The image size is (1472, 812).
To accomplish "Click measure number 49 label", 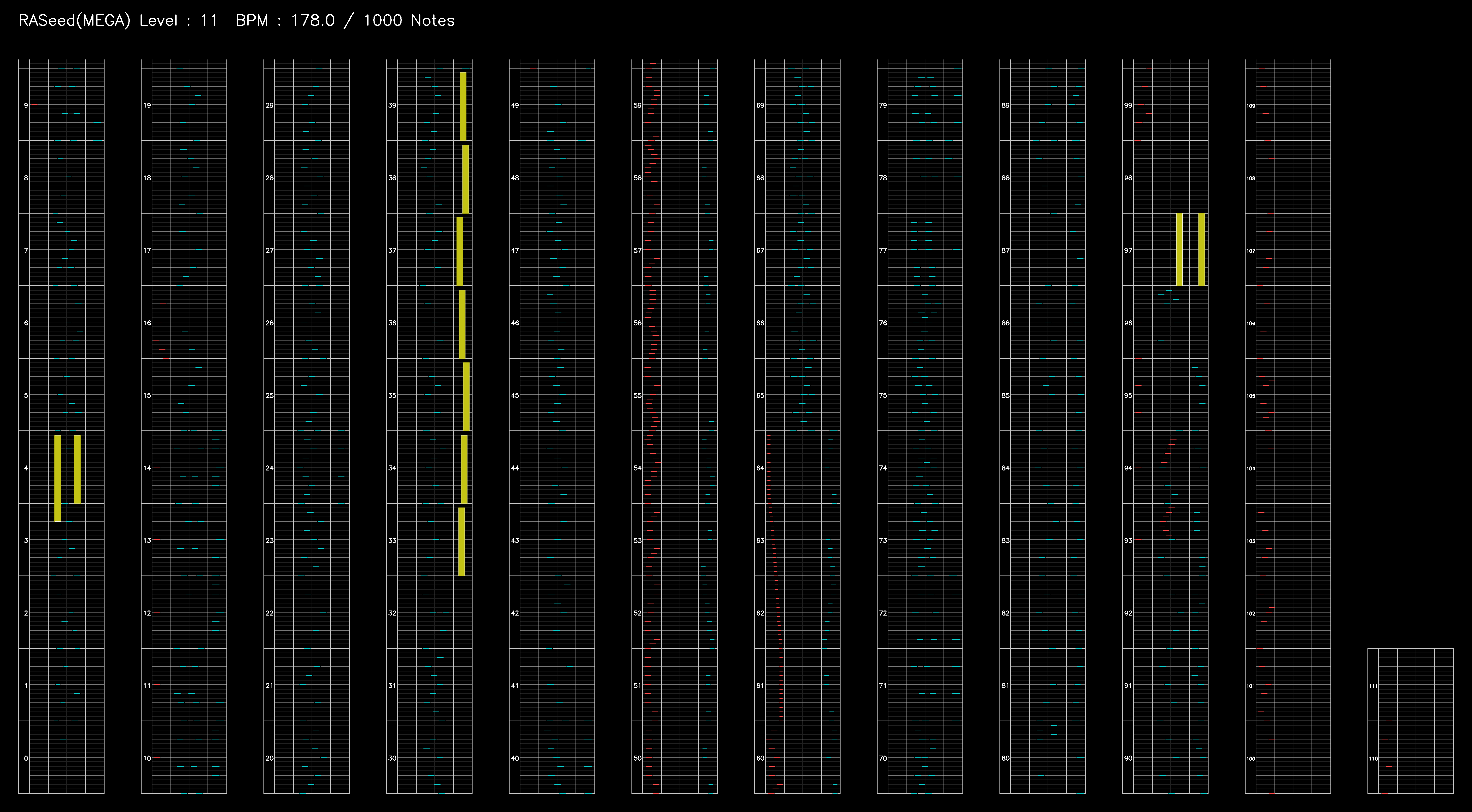I will [x=515, y=105].
